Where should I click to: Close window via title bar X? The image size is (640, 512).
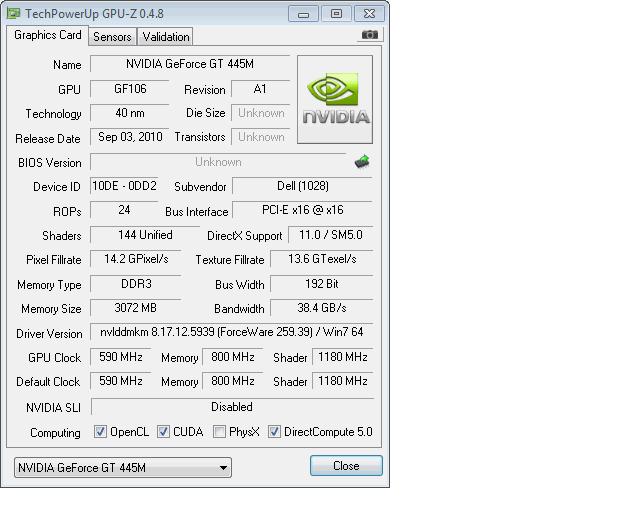(369, 14)
